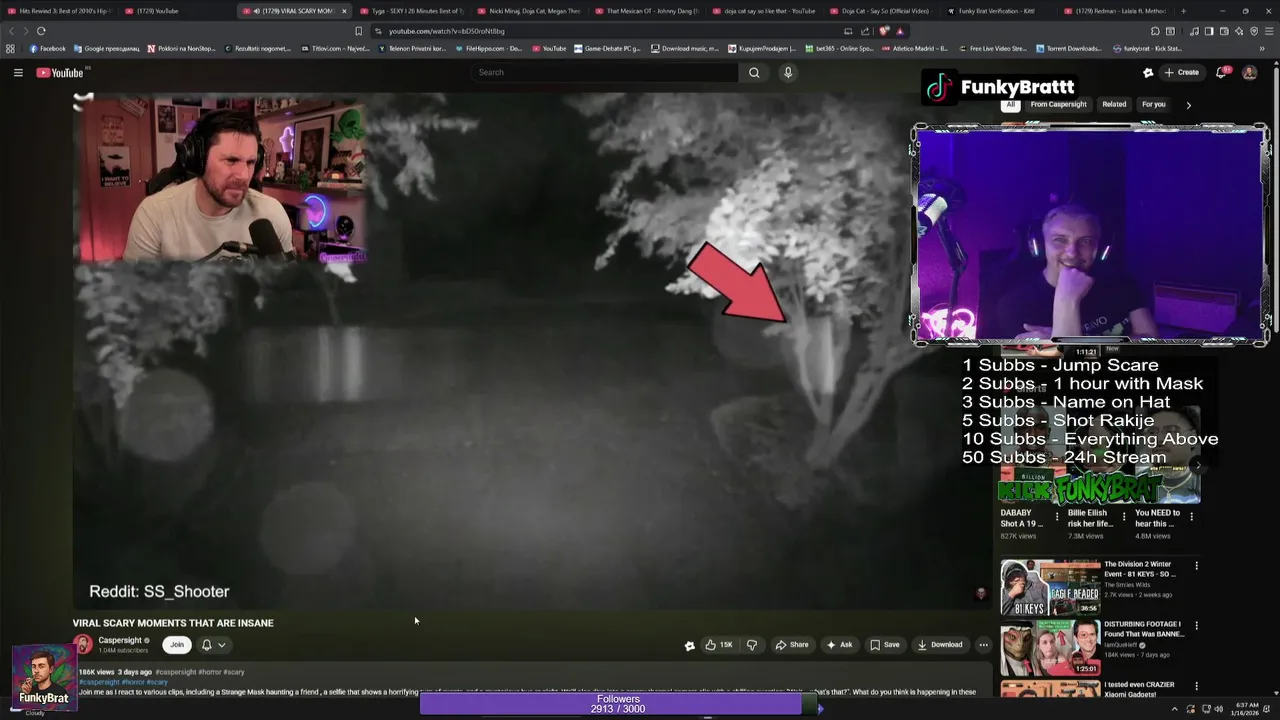This screenshot has width=1280, height=720.
Task: Select the For you filter chip
Action: [1154, 104]
